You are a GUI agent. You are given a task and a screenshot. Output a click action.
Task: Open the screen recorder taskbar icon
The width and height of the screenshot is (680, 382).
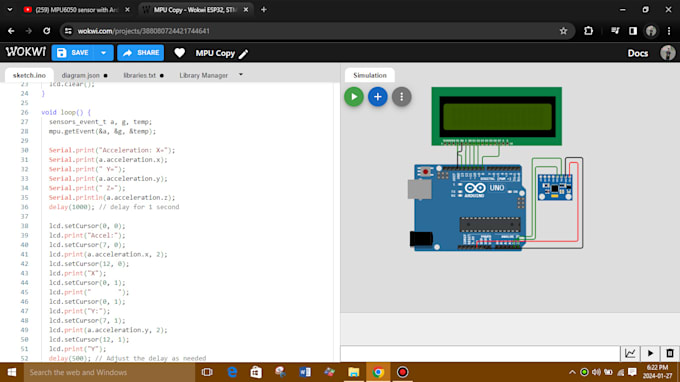tap(402, 372)
